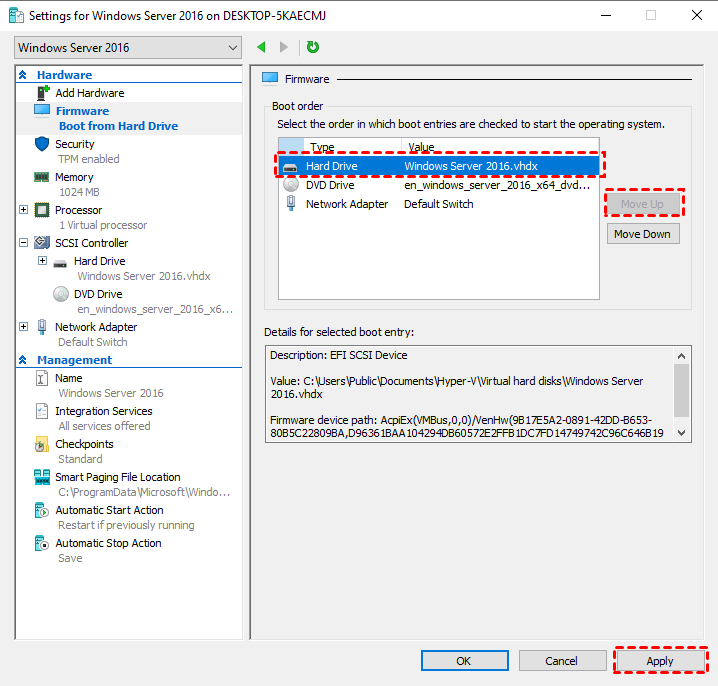718x686 pixels.
Task: Collapse the Hardware section chevron
Action: pyautogui.click(x=22, y=75)
